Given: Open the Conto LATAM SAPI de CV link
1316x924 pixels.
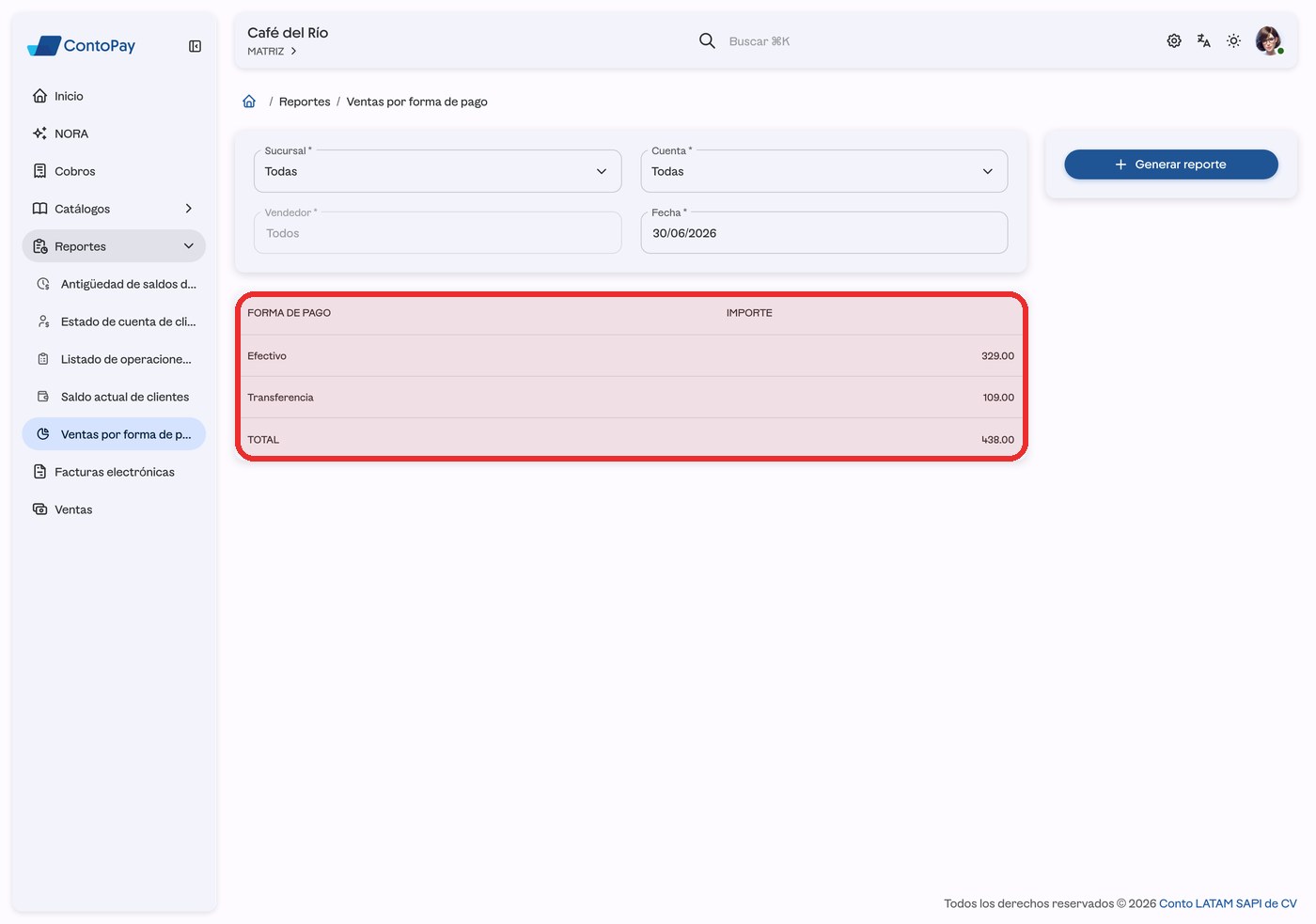Looking at the screenshot, I should [1228, 903].
